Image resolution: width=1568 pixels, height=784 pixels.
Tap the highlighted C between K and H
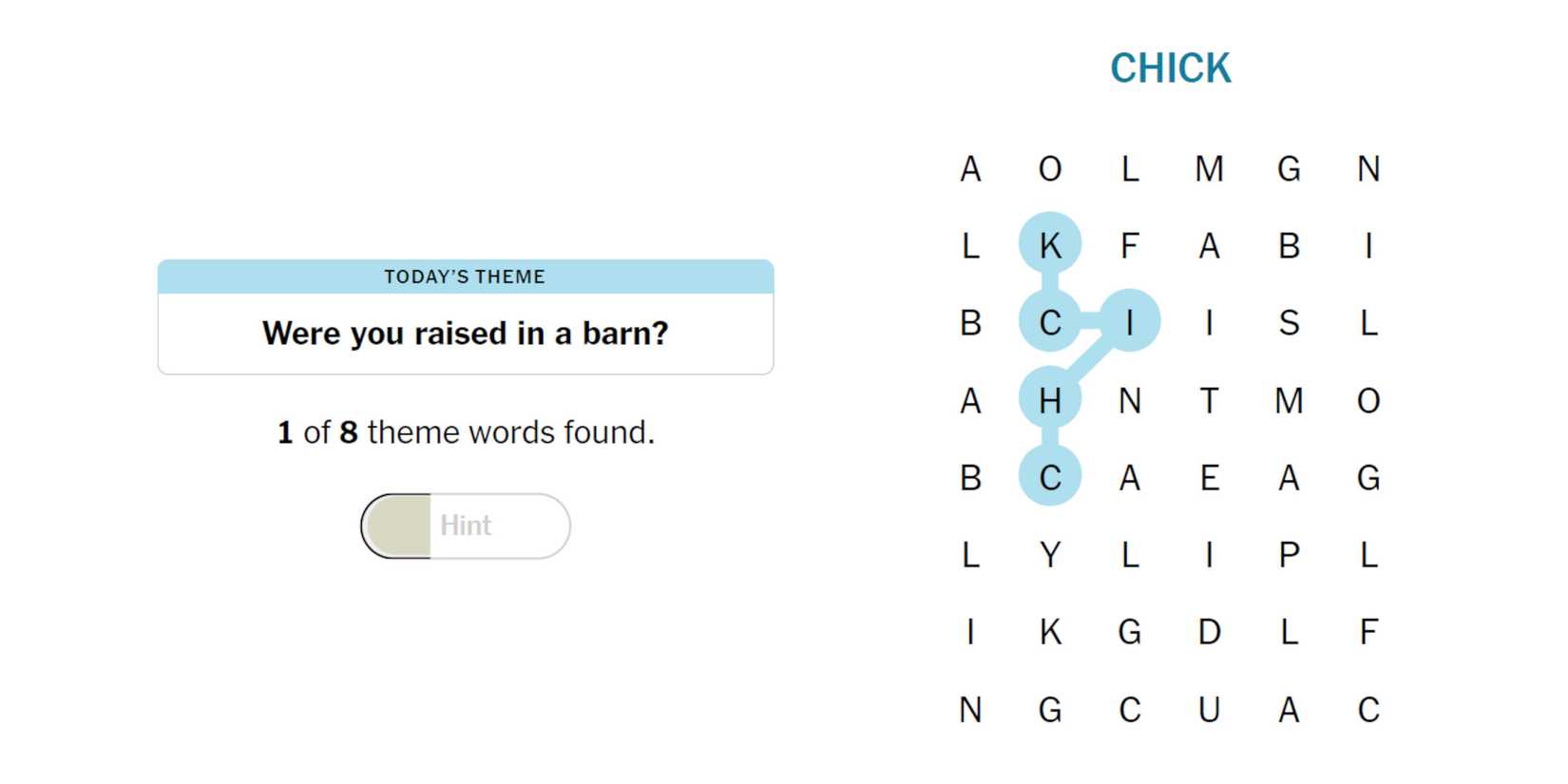[1049, 322]
